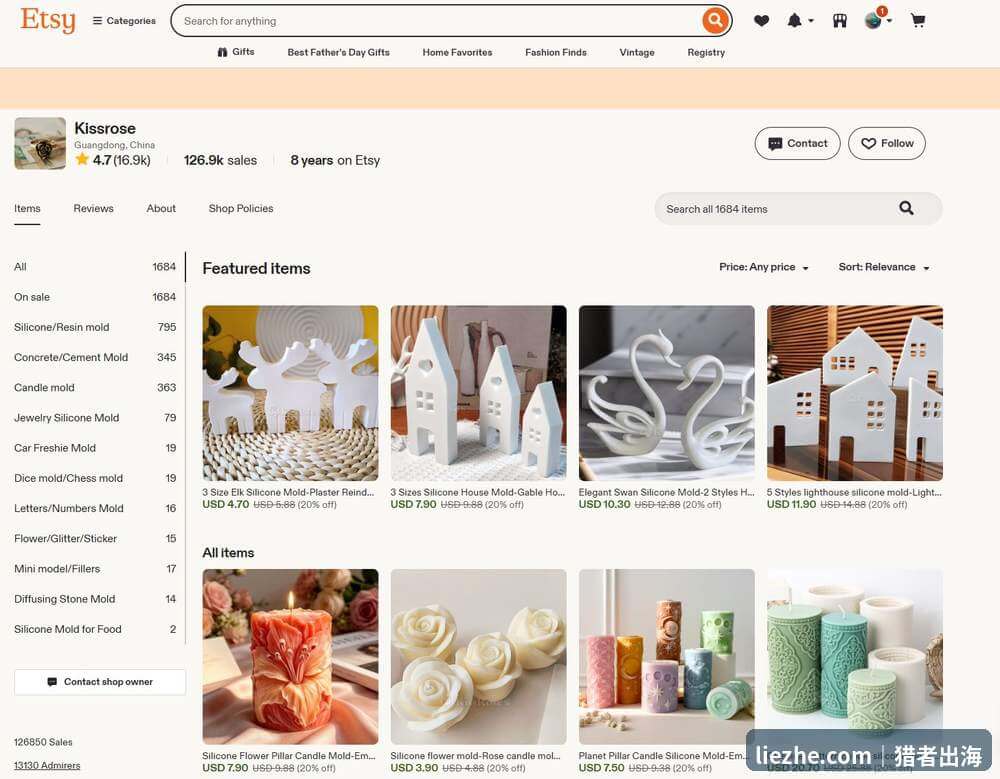Open 13130 Admirers link

pyautogui.click(x=47, y=766)
